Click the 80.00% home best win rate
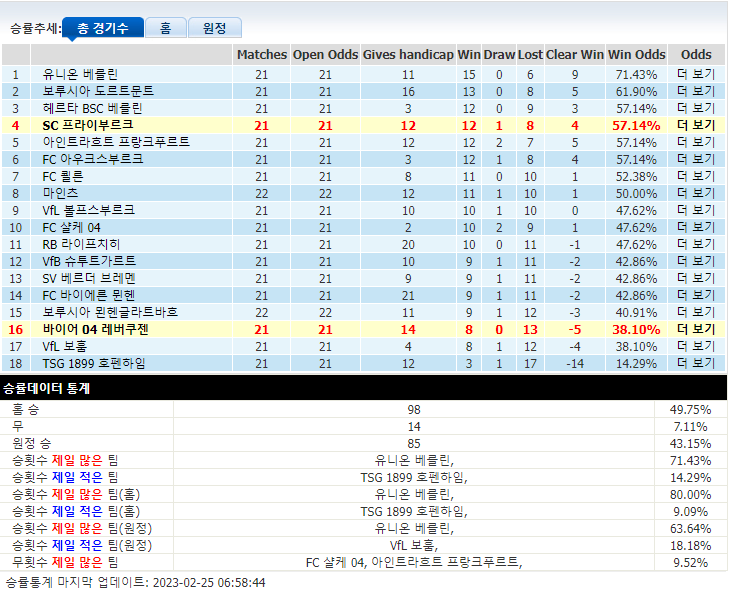The height and width of the screenshot is (590, 730). click(690, 495)
